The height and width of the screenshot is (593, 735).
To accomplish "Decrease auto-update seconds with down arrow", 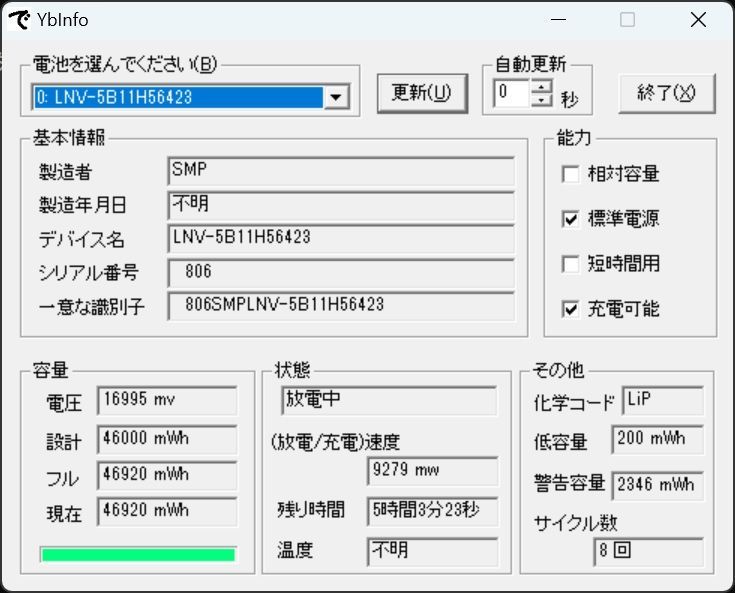I will click(541, 99).
